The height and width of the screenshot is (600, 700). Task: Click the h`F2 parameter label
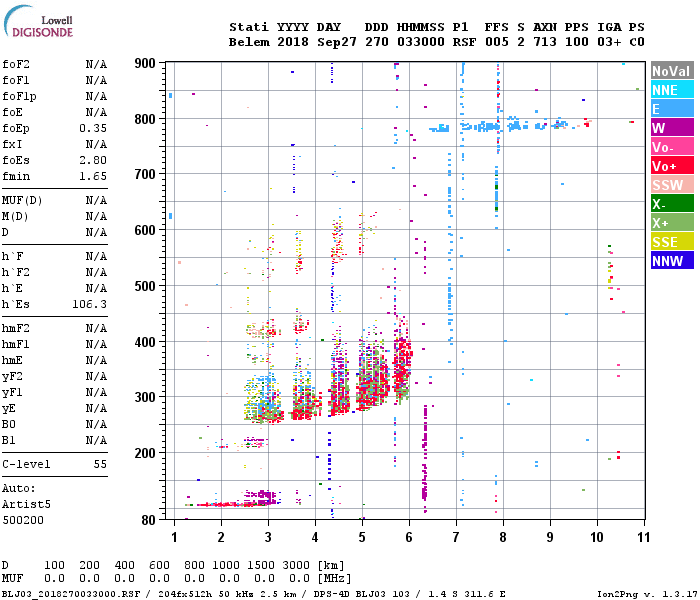(x=16, y=272)
